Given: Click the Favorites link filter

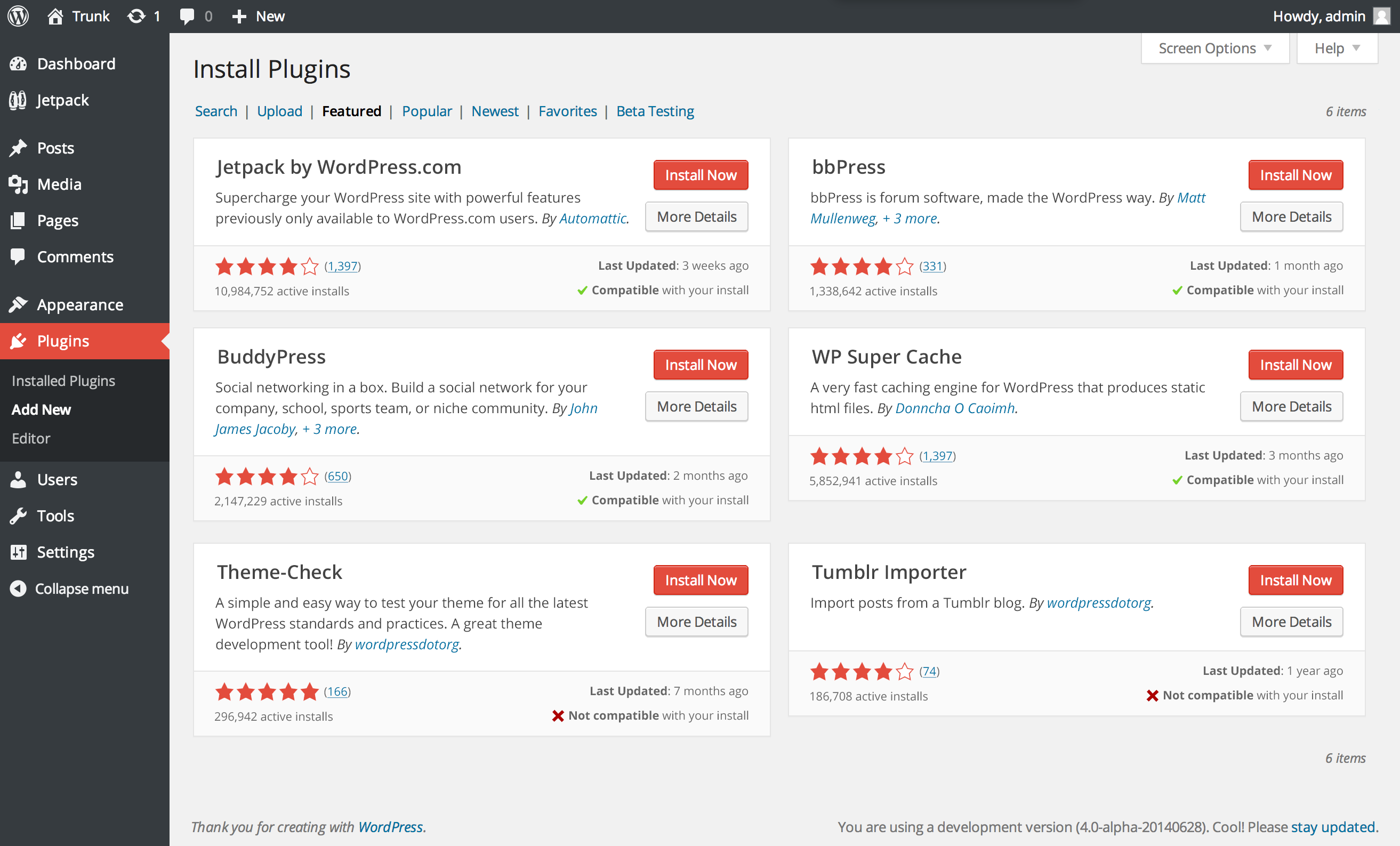Looking at the screenshot, I should point(565,111).
